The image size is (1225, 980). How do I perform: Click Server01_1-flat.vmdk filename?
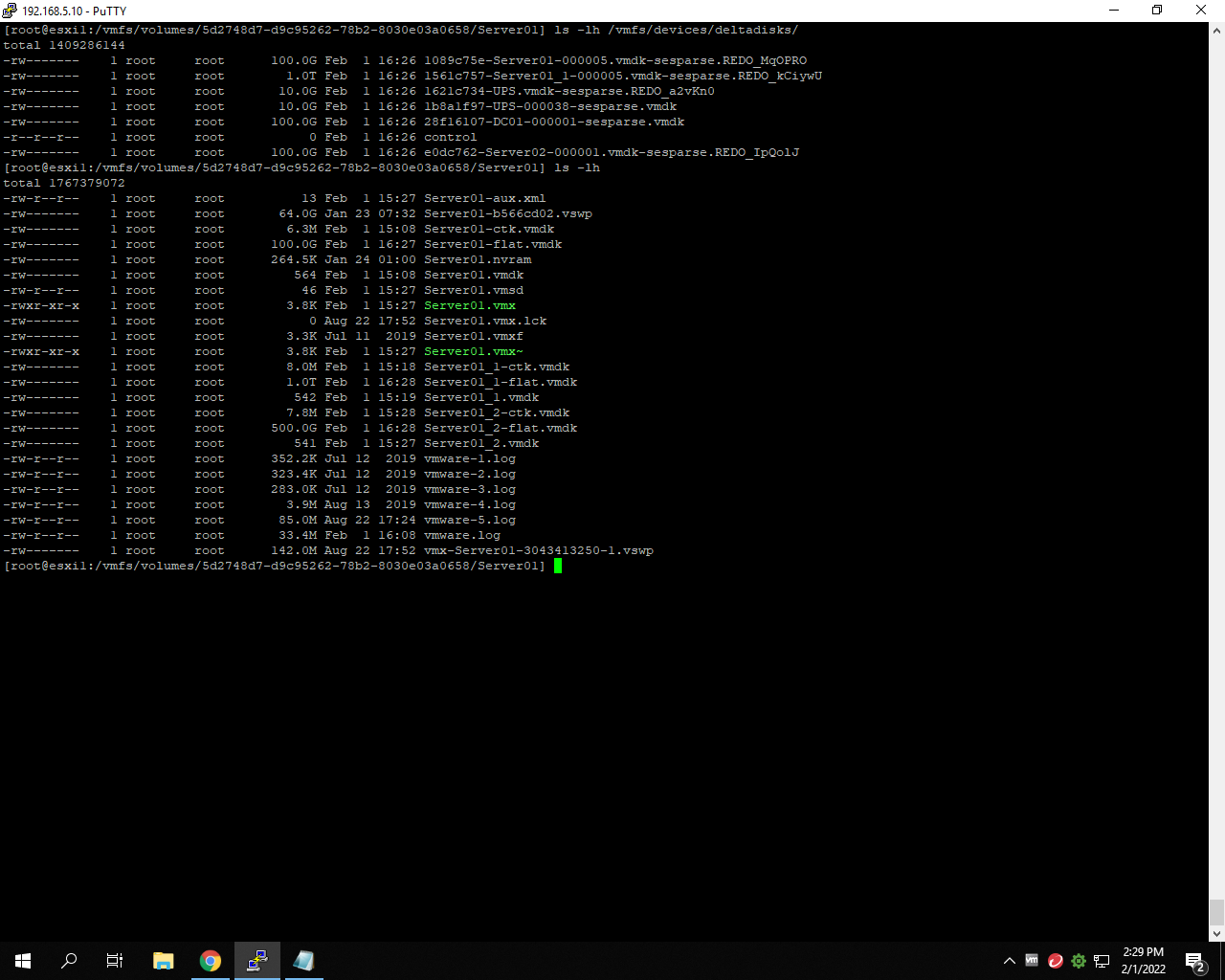(x=501, y=382)
